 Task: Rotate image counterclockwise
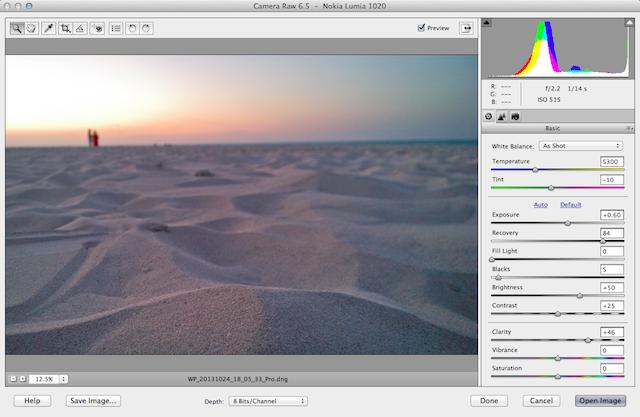point(132,28)
